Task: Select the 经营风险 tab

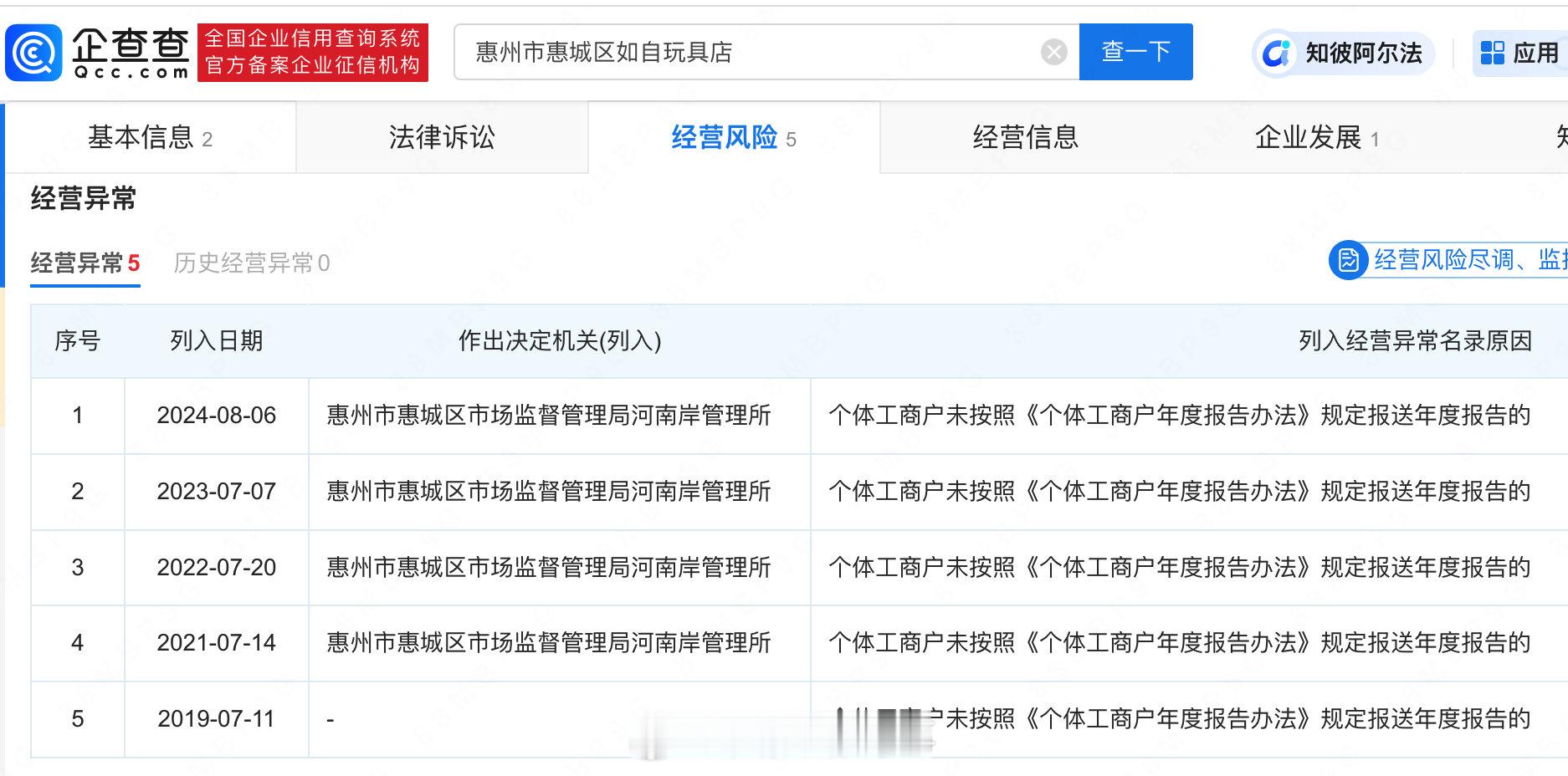Action: (x=734, y=138)
